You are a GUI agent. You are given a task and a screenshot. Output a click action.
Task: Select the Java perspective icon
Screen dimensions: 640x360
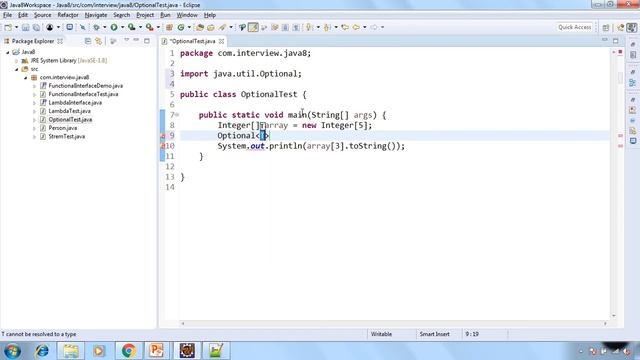click(x=632, y=27)
